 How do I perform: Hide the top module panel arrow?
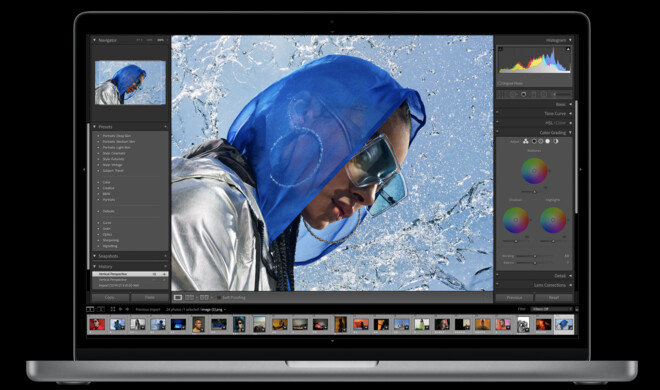tap(332, 32)
